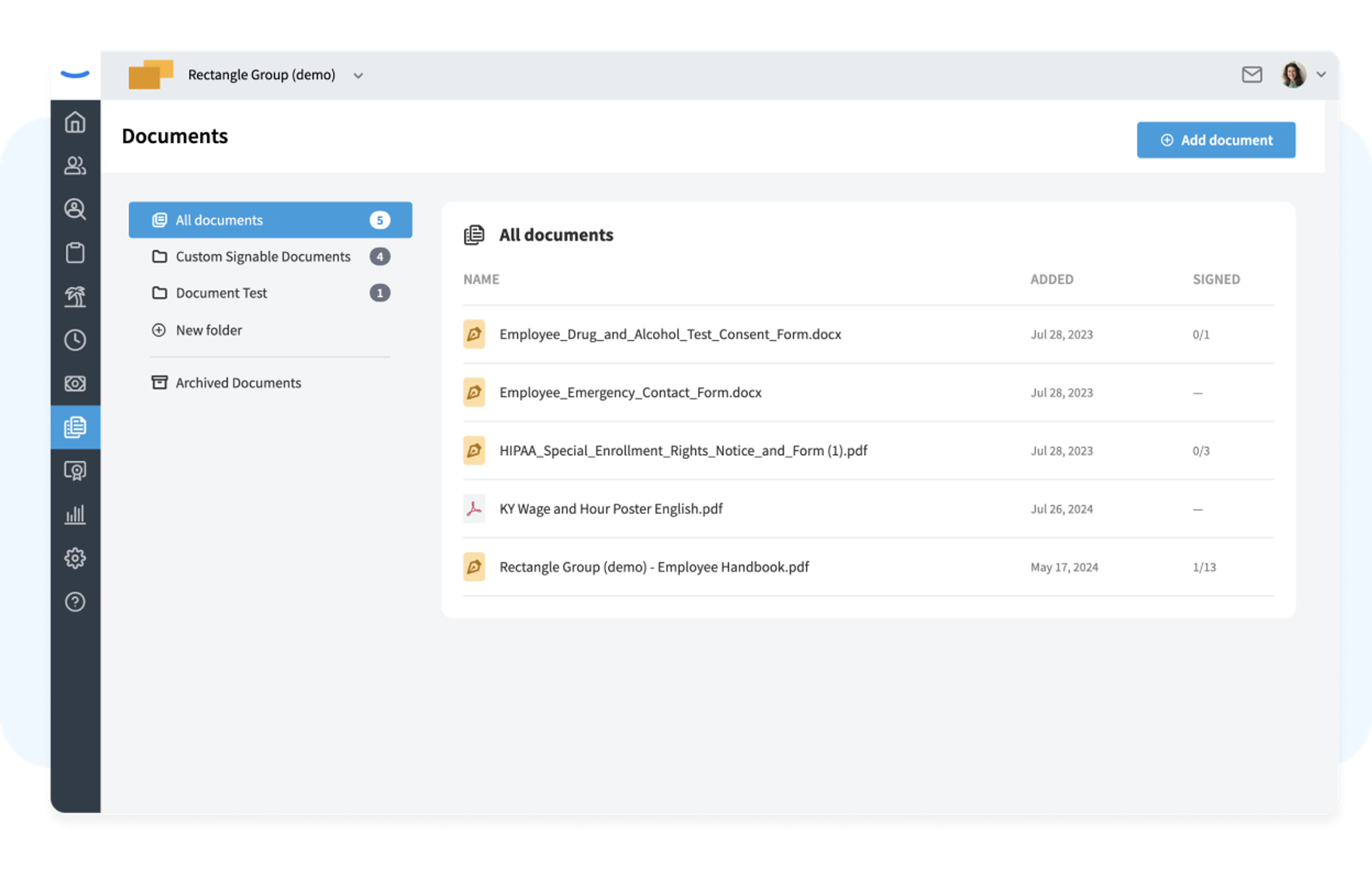
Task: Open the envelope inbox icon
Action: pos(1252,74)
